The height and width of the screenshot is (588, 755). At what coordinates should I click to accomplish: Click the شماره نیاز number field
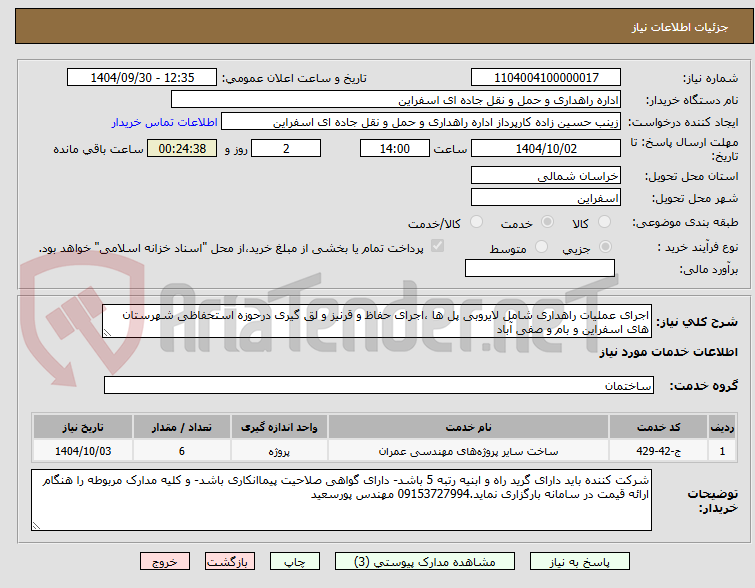[546, 78]
